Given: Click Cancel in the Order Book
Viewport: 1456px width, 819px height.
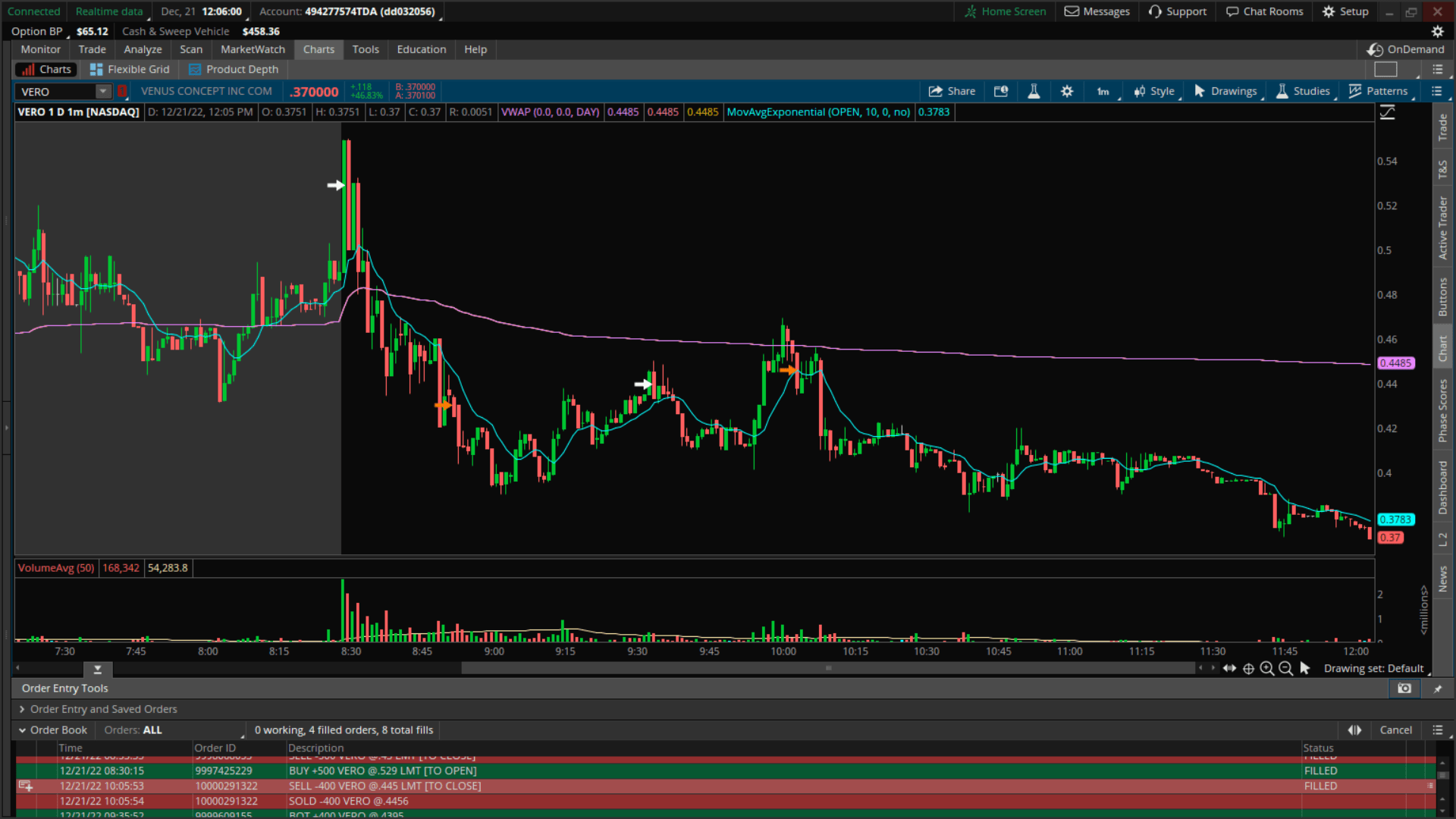Looking at the screenshot, I should pos(1395,730).
